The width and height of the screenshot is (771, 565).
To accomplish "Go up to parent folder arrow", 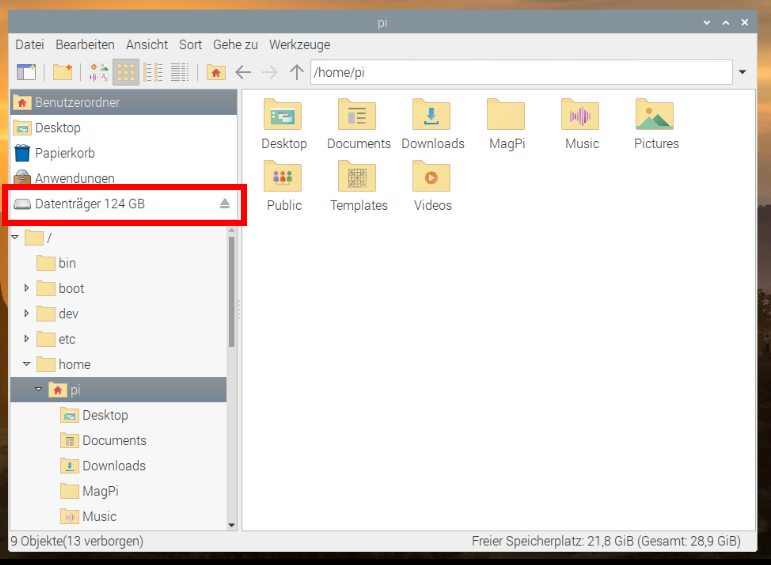I will click(x=297, y=72).
